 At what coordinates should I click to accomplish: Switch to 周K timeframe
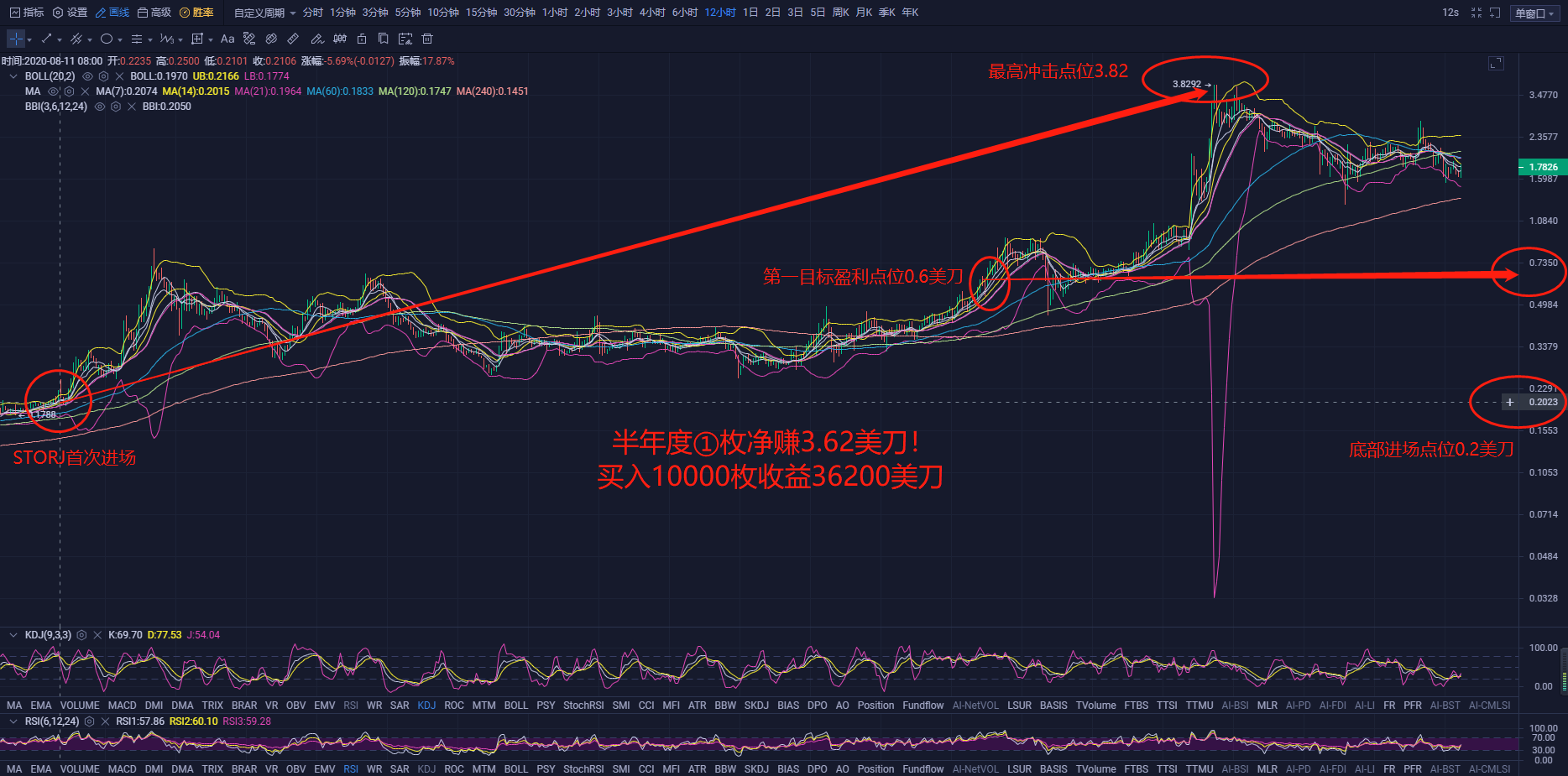click(841, 13)
